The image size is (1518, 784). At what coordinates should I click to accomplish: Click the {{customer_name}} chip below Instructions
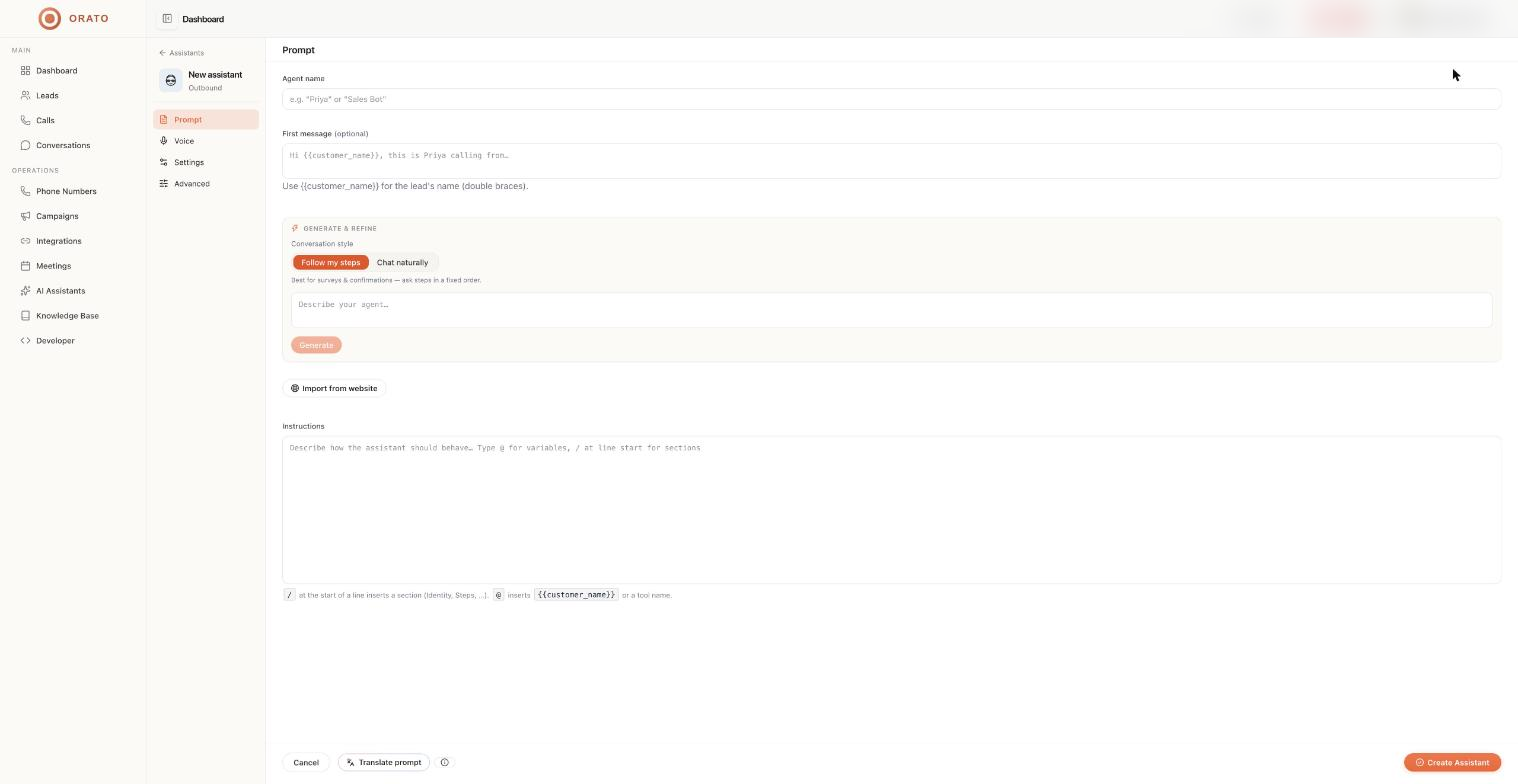(x=576, y=595)
